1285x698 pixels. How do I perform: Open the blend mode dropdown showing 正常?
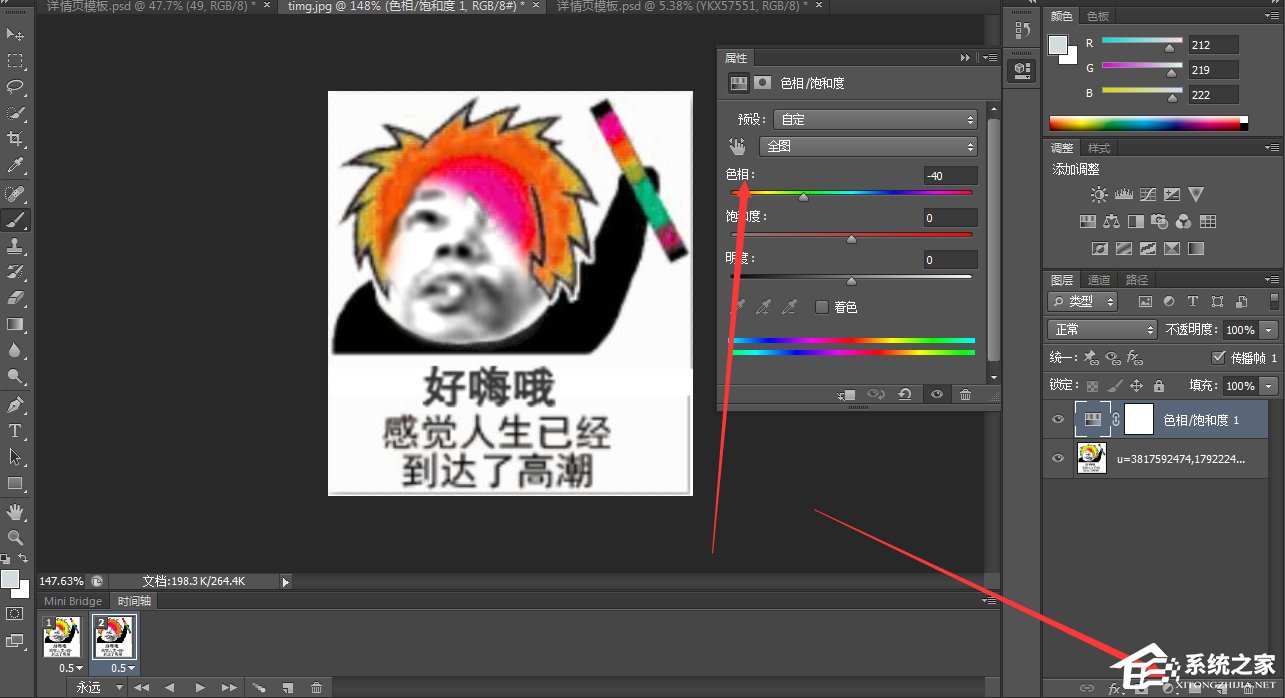click(1100, 329)
